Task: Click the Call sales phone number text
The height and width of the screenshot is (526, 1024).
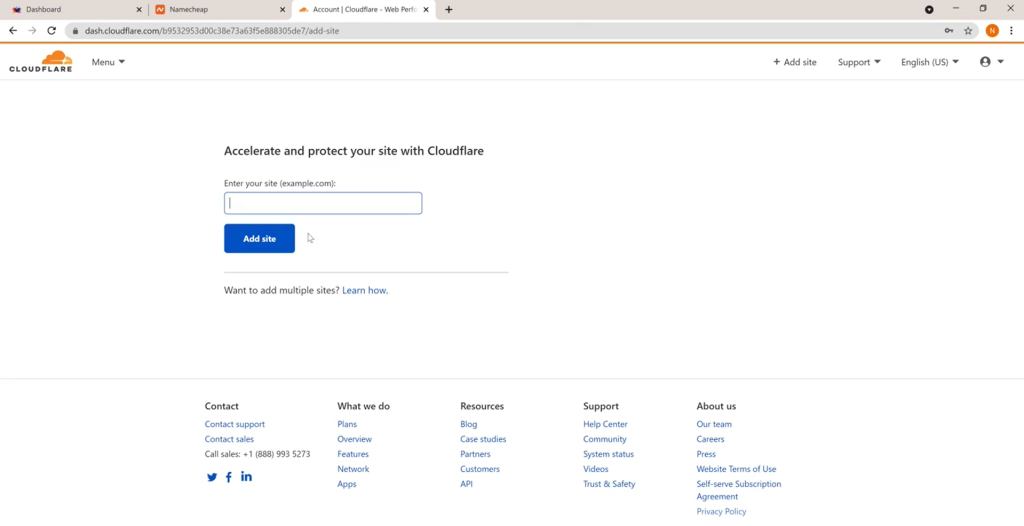Action: coord(257,454)
